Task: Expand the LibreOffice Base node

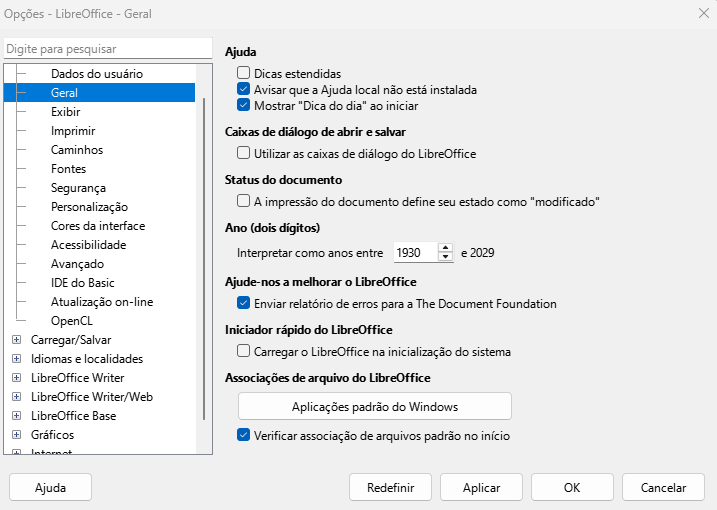Action: [x=16, y=416]
